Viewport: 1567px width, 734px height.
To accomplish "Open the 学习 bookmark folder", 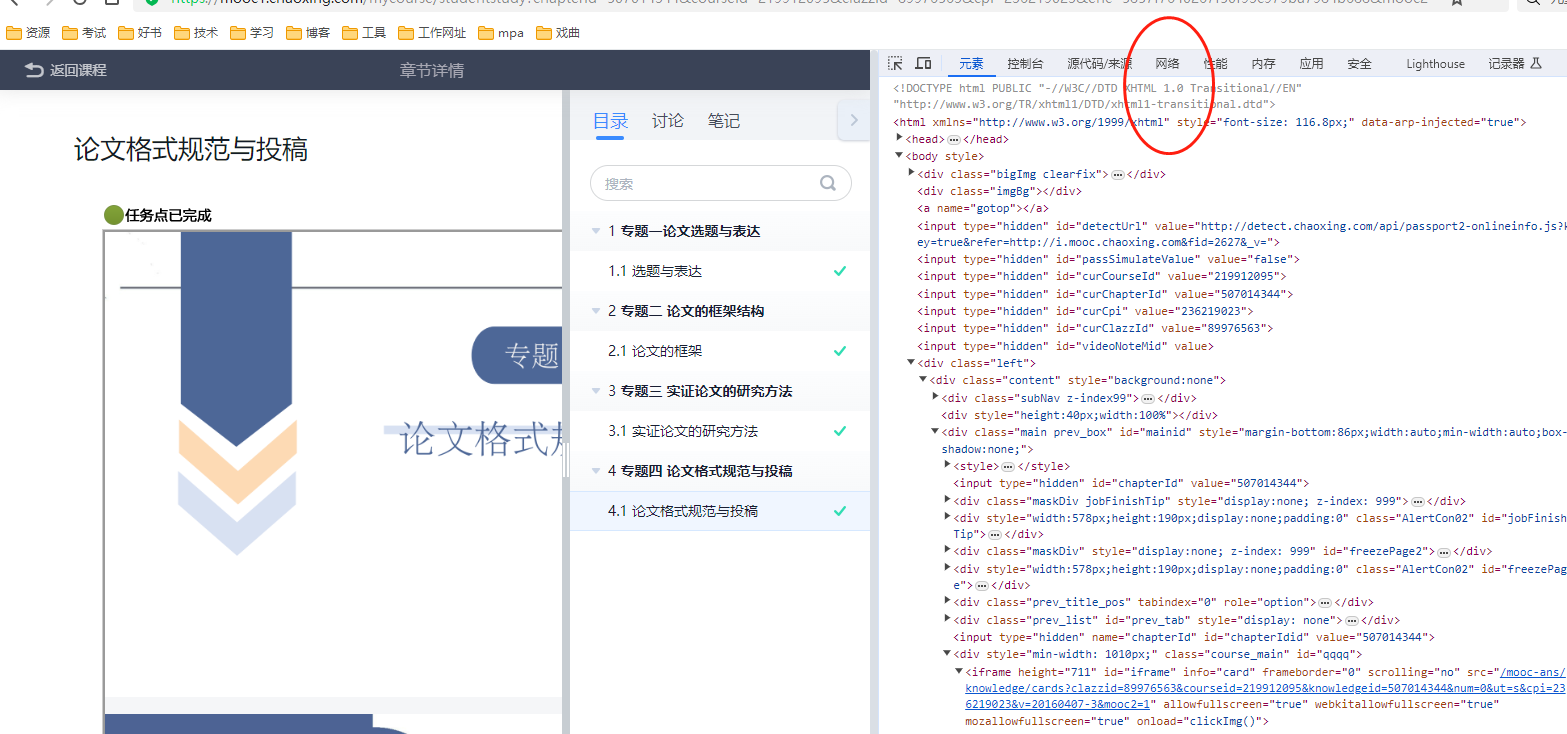I will [252, 33].
